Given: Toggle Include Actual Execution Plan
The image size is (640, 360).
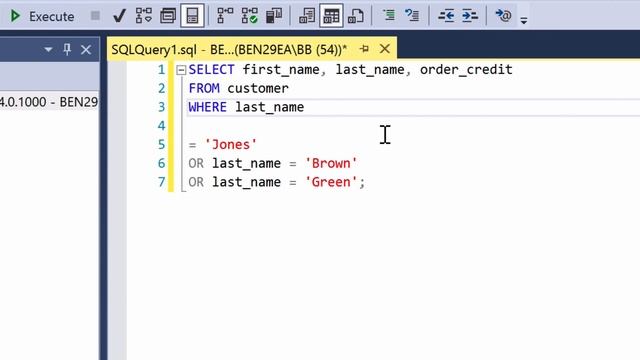Looking at the screenshot, I should (225, 16).
